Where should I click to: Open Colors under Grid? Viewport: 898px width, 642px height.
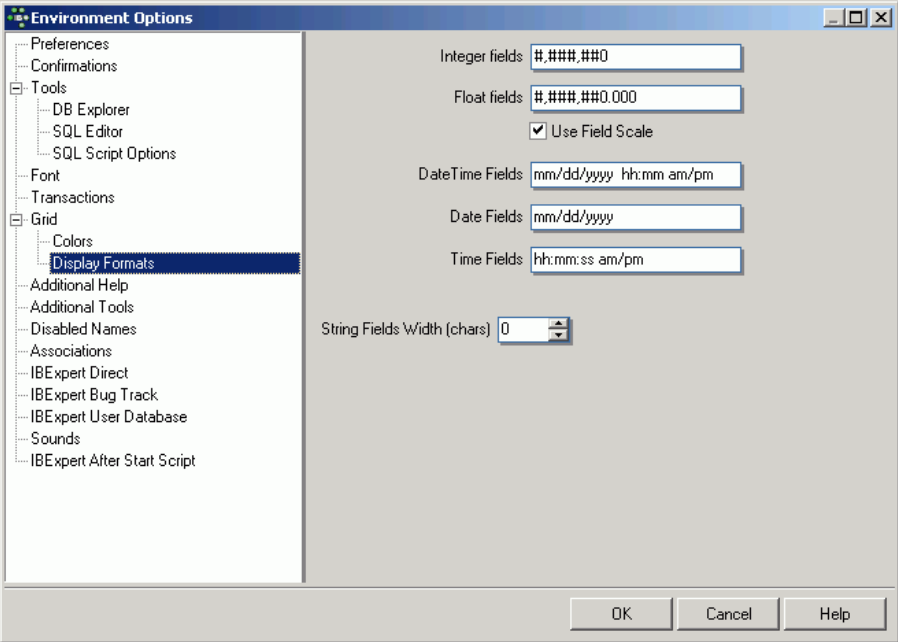point(72,242)
